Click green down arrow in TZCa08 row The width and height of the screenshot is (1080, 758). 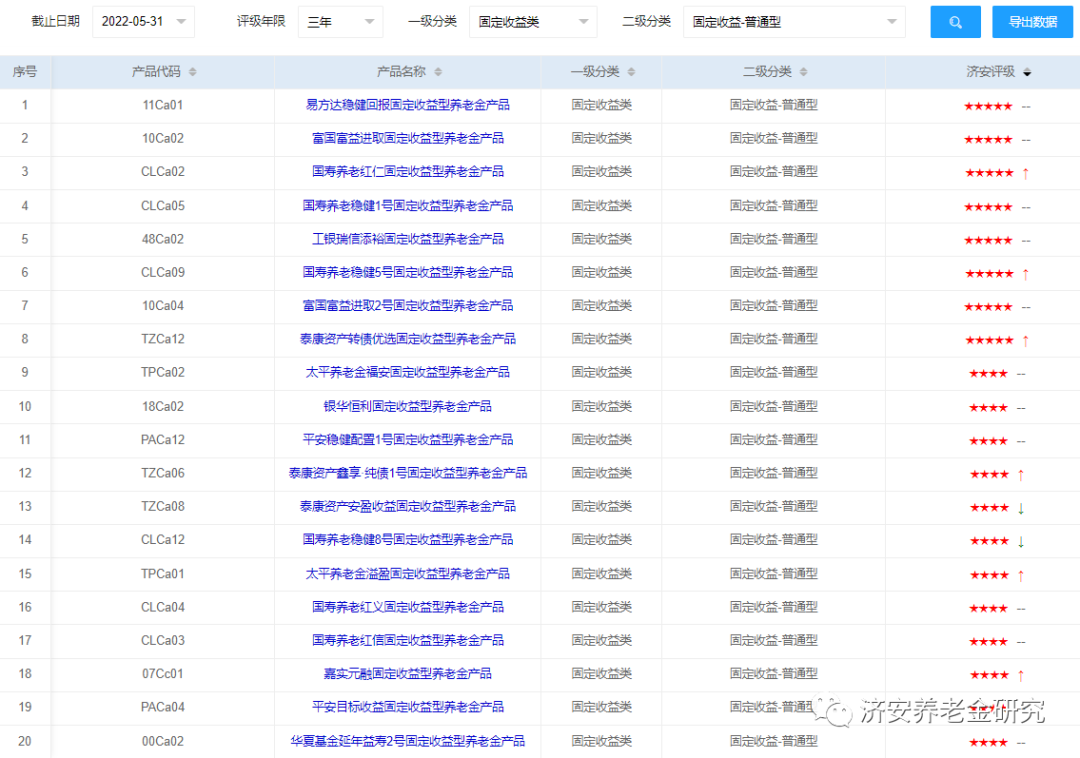(x=1021, y=508)
